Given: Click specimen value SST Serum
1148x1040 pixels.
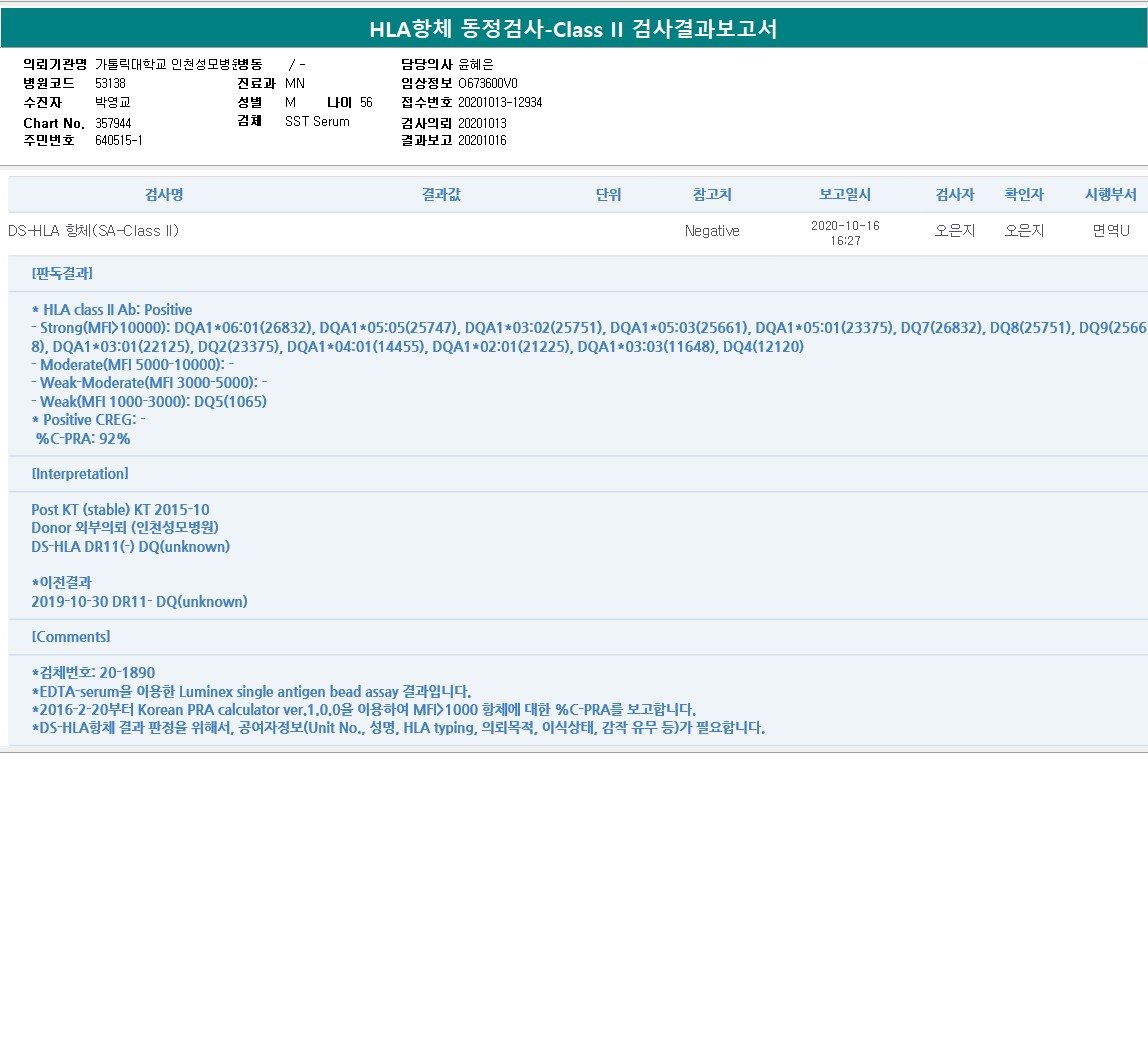Looking at the screenshot, I should [317, 121].
